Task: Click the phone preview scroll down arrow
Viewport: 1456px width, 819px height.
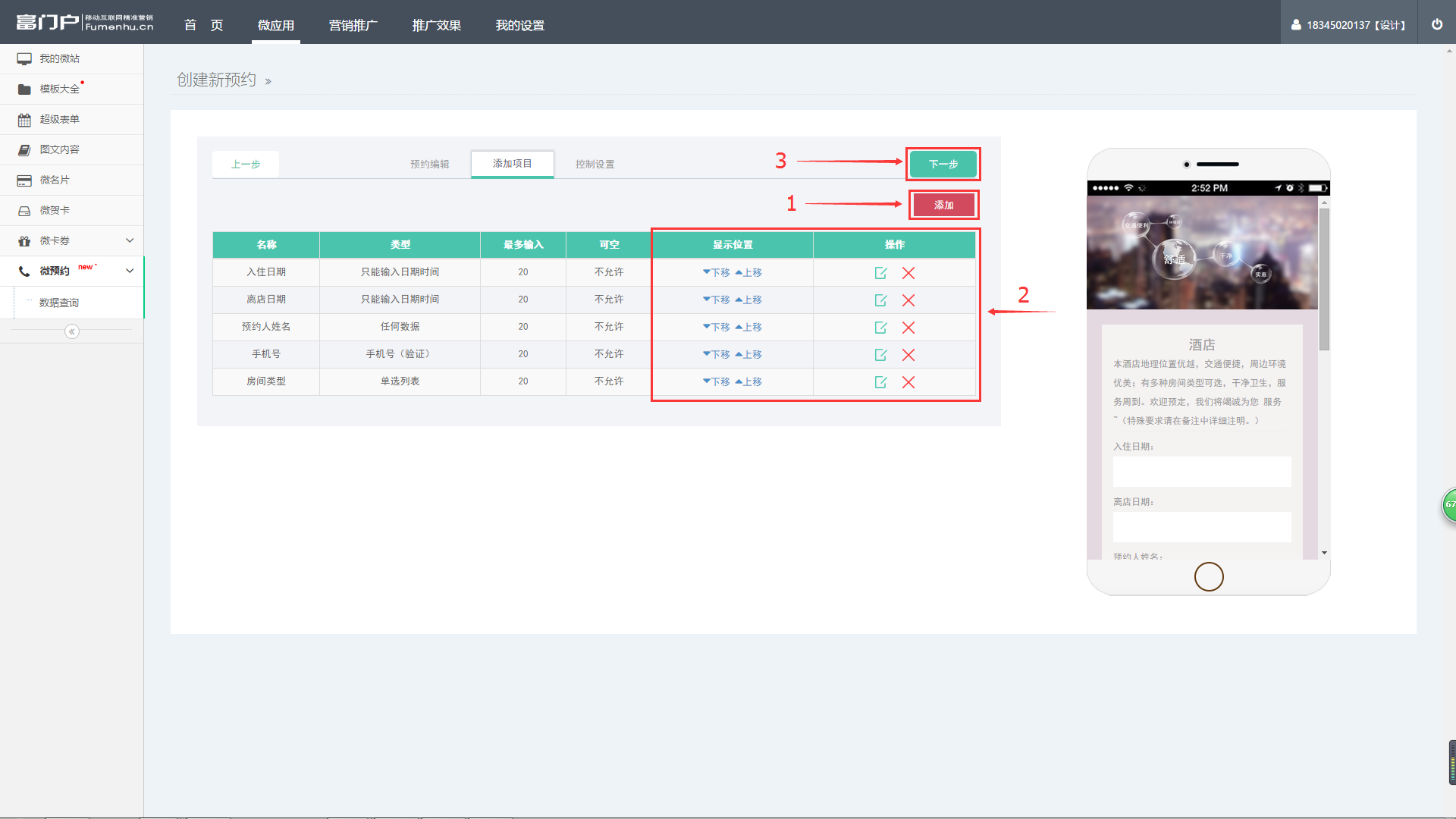Action: coord(1324,553)
